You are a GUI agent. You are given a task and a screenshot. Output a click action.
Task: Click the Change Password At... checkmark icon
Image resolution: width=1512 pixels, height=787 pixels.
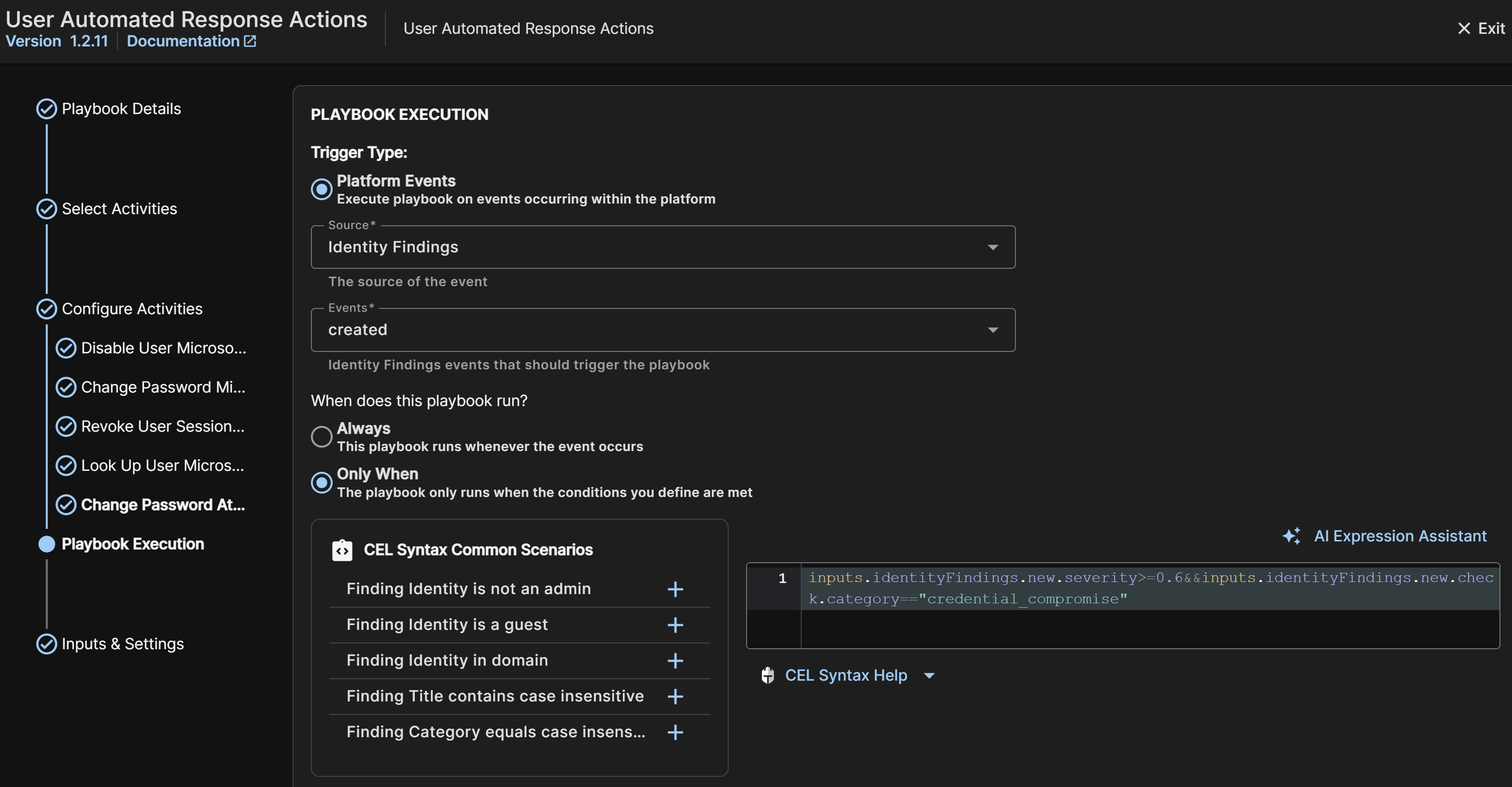(x=66, y=505)
